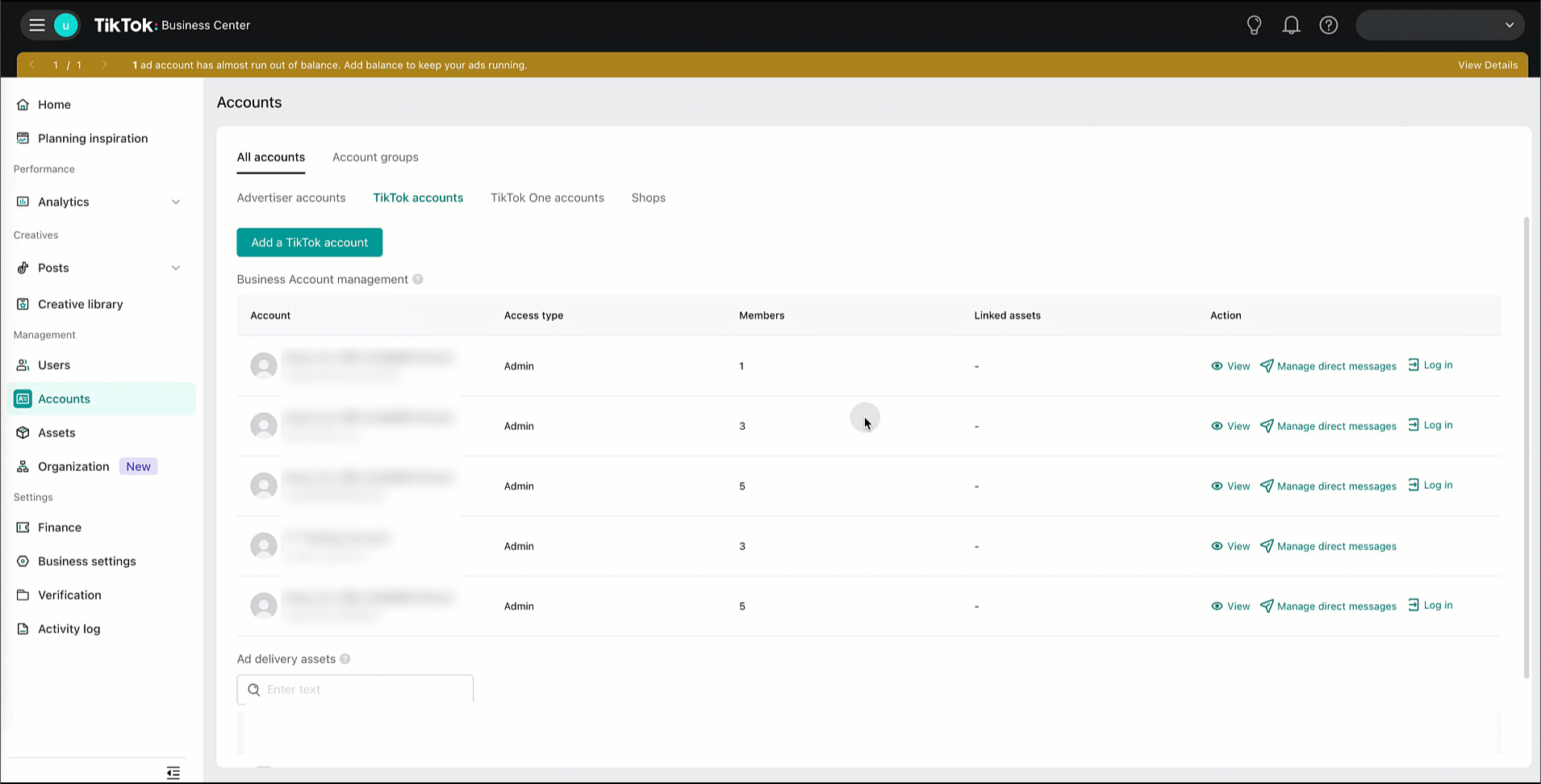Screen dimensions: 1541x784
Task: Click View for fifth account row
Action: click(x=1230, y=607)
